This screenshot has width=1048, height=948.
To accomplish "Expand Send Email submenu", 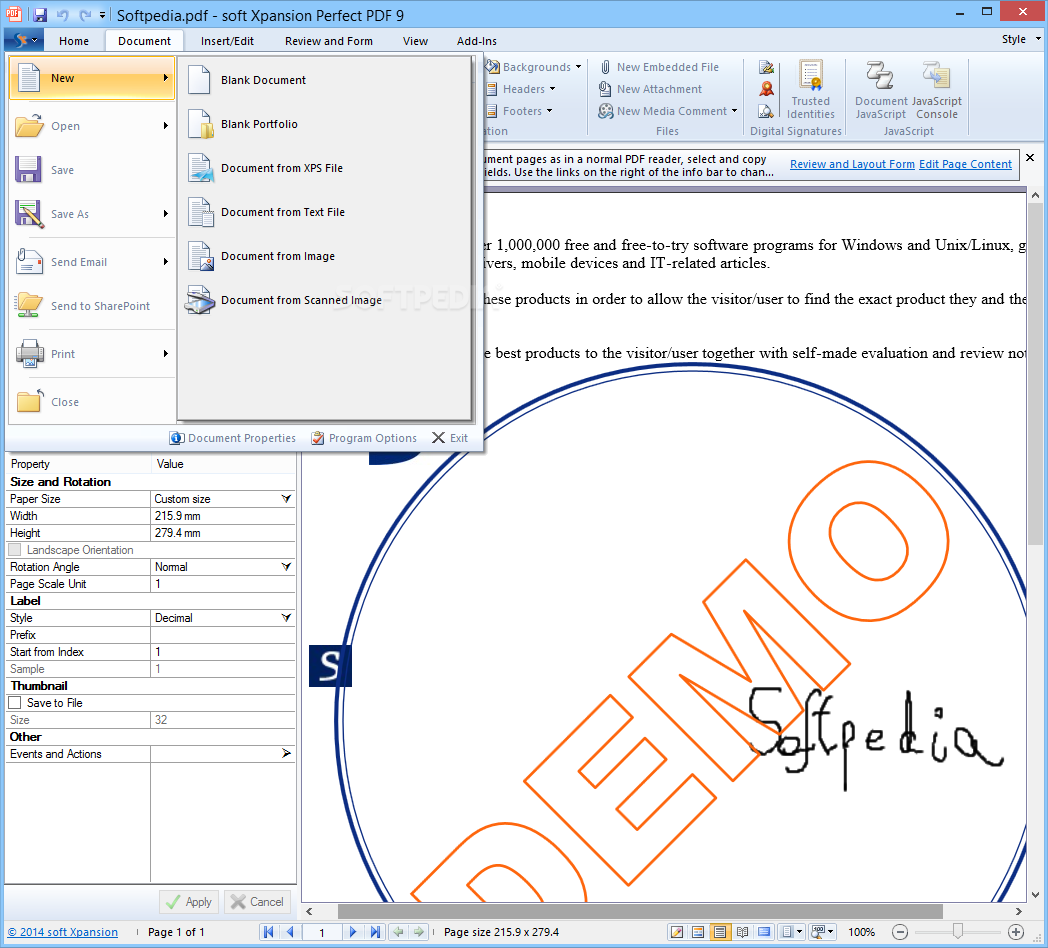I will pos(166,262).
